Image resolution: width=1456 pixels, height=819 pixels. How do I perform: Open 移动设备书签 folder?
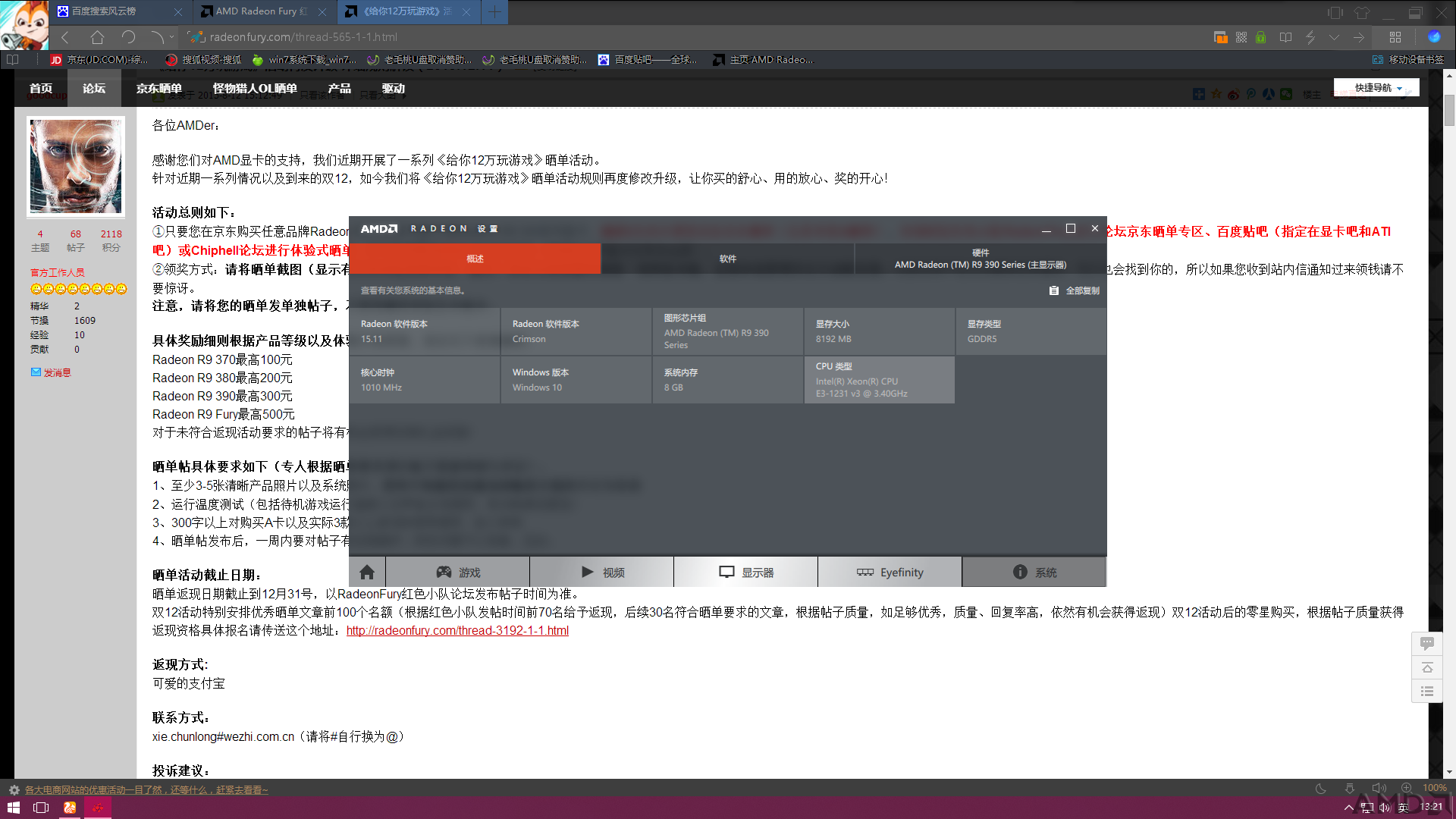click(1408, 59)
